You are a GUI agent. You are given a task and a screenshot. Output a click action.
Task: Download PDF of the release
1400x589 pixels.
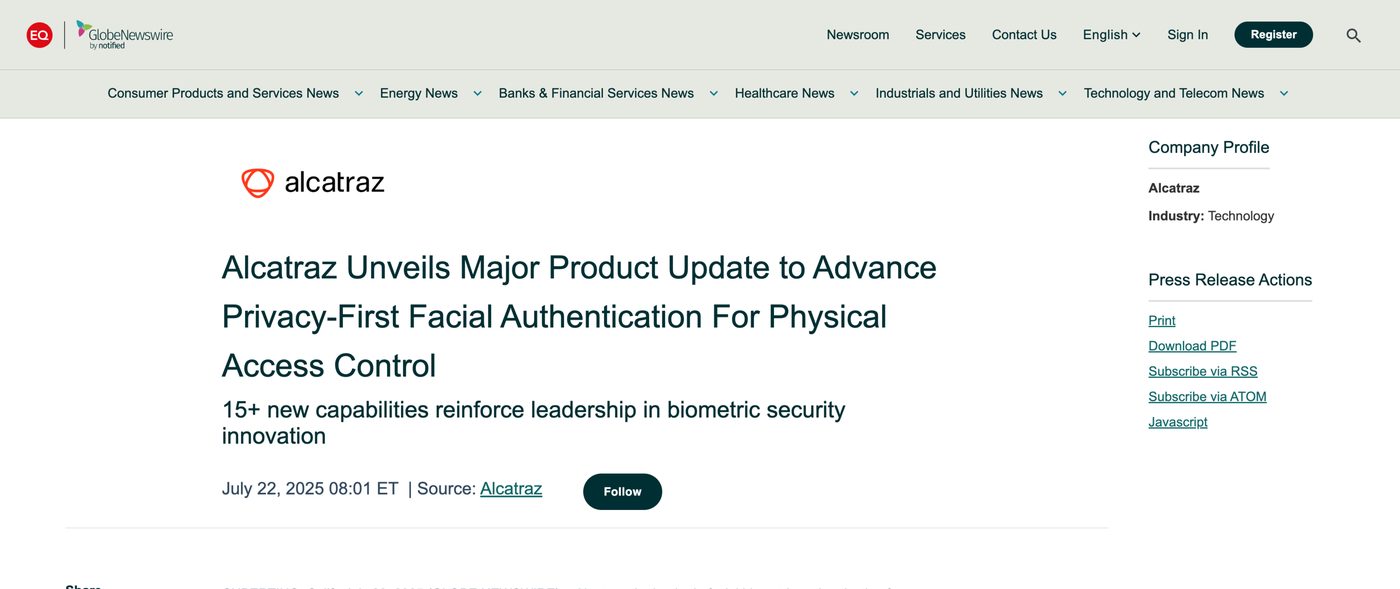click(1192, 346)
